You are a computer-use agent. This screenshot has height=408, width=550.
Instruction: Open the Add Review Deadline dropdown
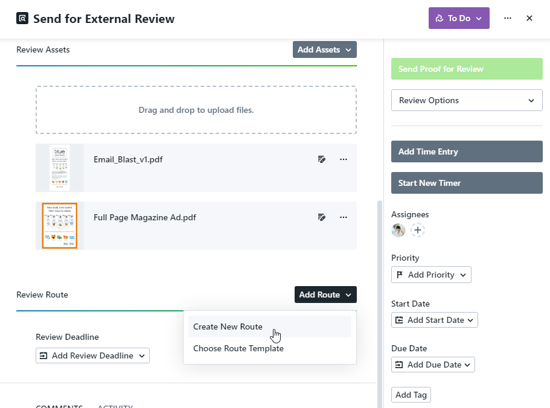tap(93, 355)
